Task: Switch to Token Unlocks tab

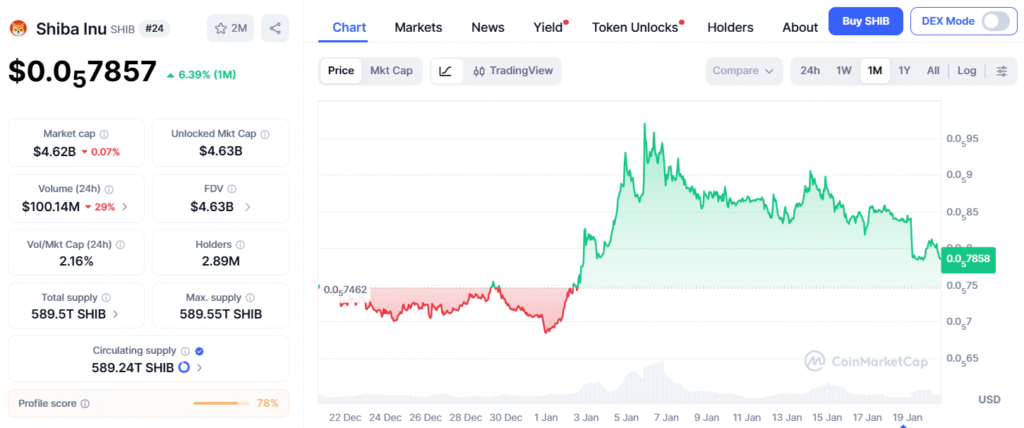Action: click(x=635, y=27)
